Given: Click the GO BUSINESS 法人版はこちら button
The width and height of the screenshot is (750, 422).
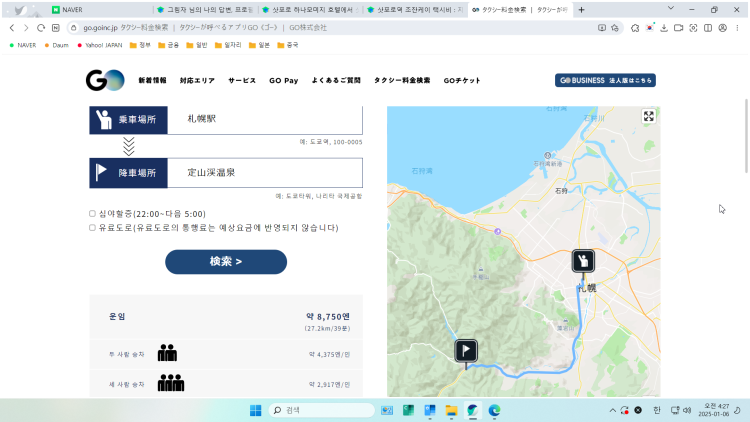Looking at the screenshot, I should pyautogui.click(x=605, y=80).
